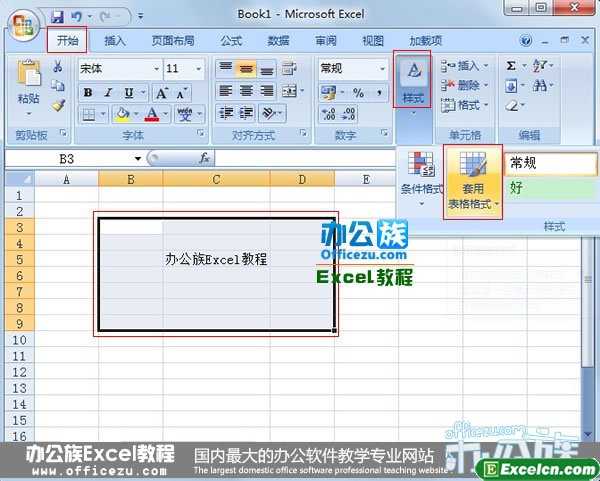Open the phonetic guide (wén) button

point(185,114)
